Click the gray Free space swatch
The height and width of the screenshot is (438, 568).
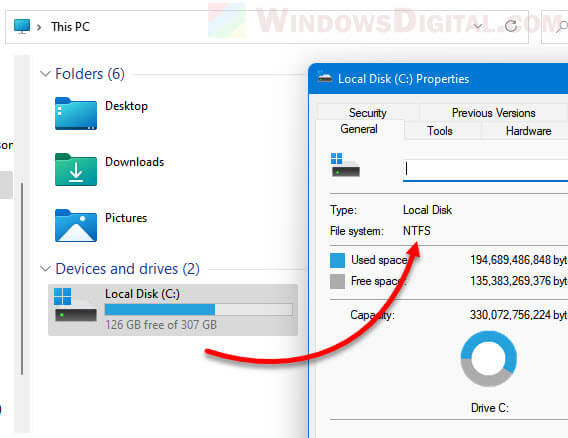(337, 281)
